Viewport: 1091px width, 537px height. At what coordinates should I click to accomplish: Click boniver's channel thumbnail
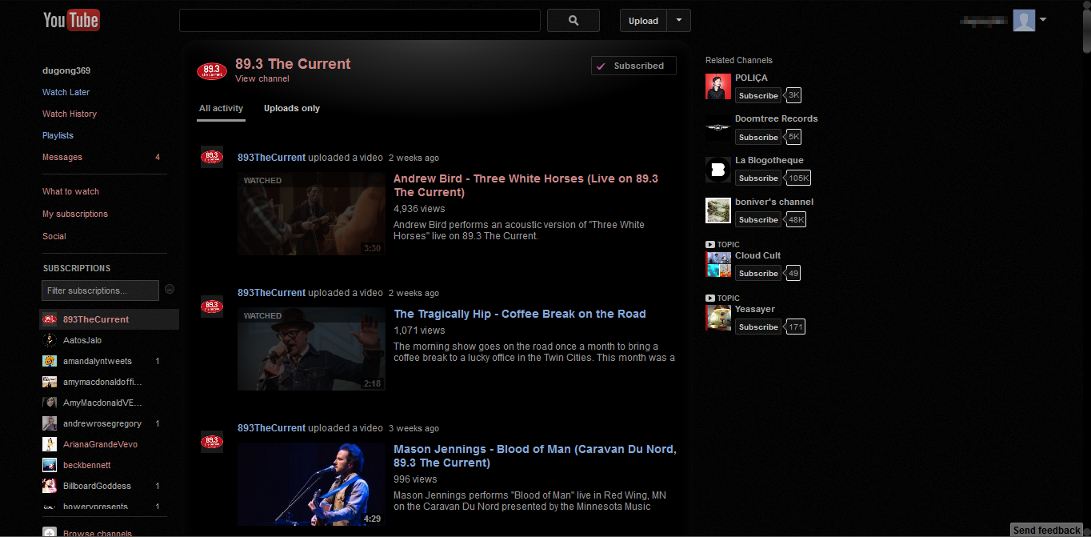pos(718,211)
